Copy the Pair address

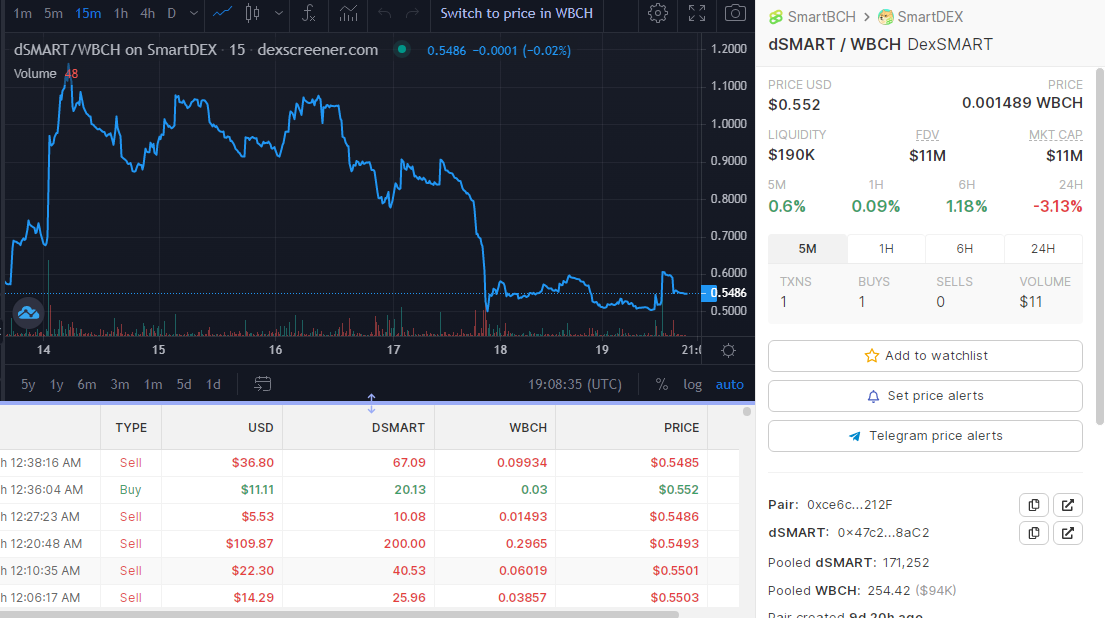pos(1034,505)
